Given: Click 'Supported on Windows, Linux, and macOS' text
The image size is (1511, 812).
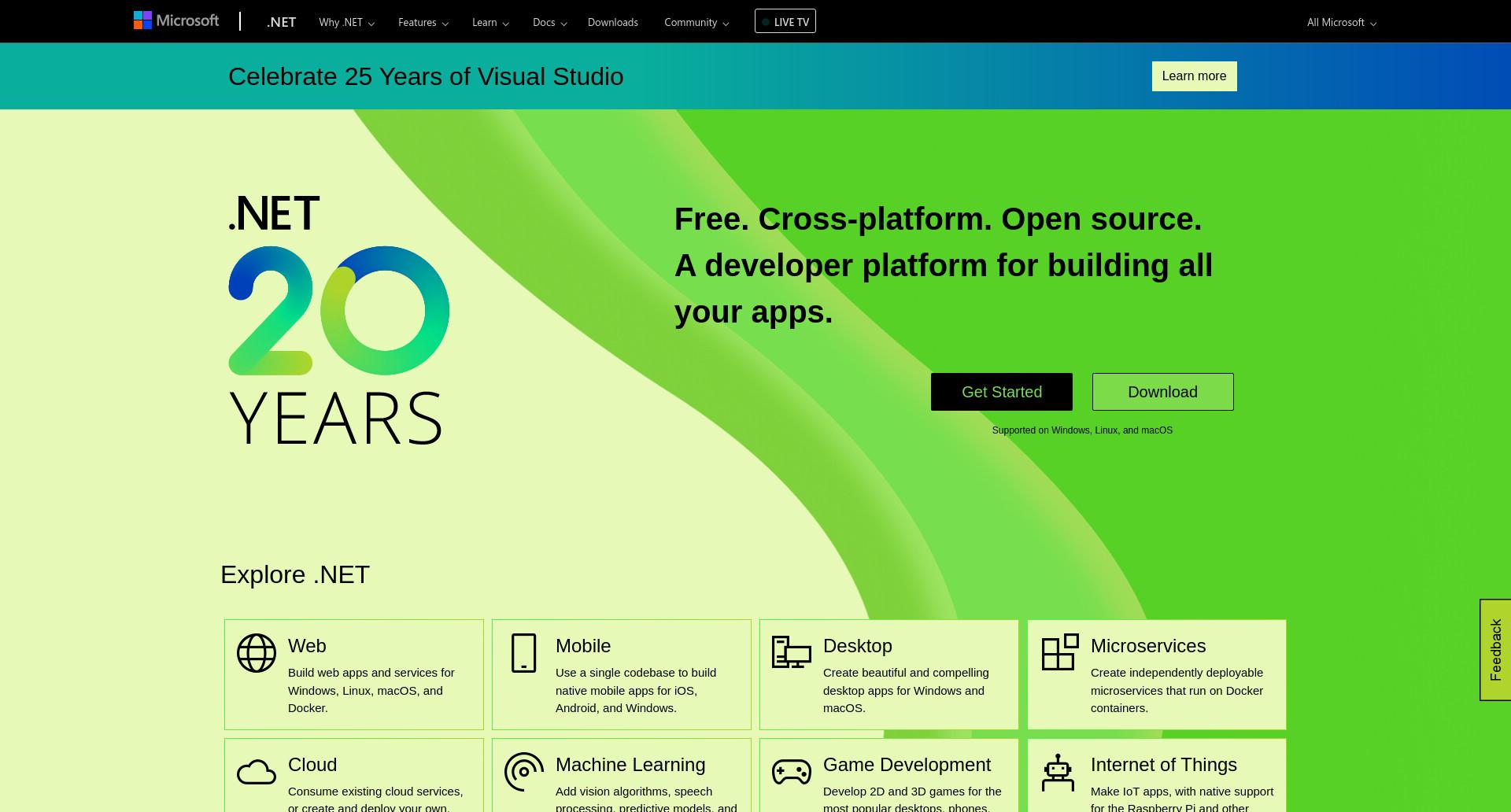Looking at the screenshot, I should tap(1082, 430).
